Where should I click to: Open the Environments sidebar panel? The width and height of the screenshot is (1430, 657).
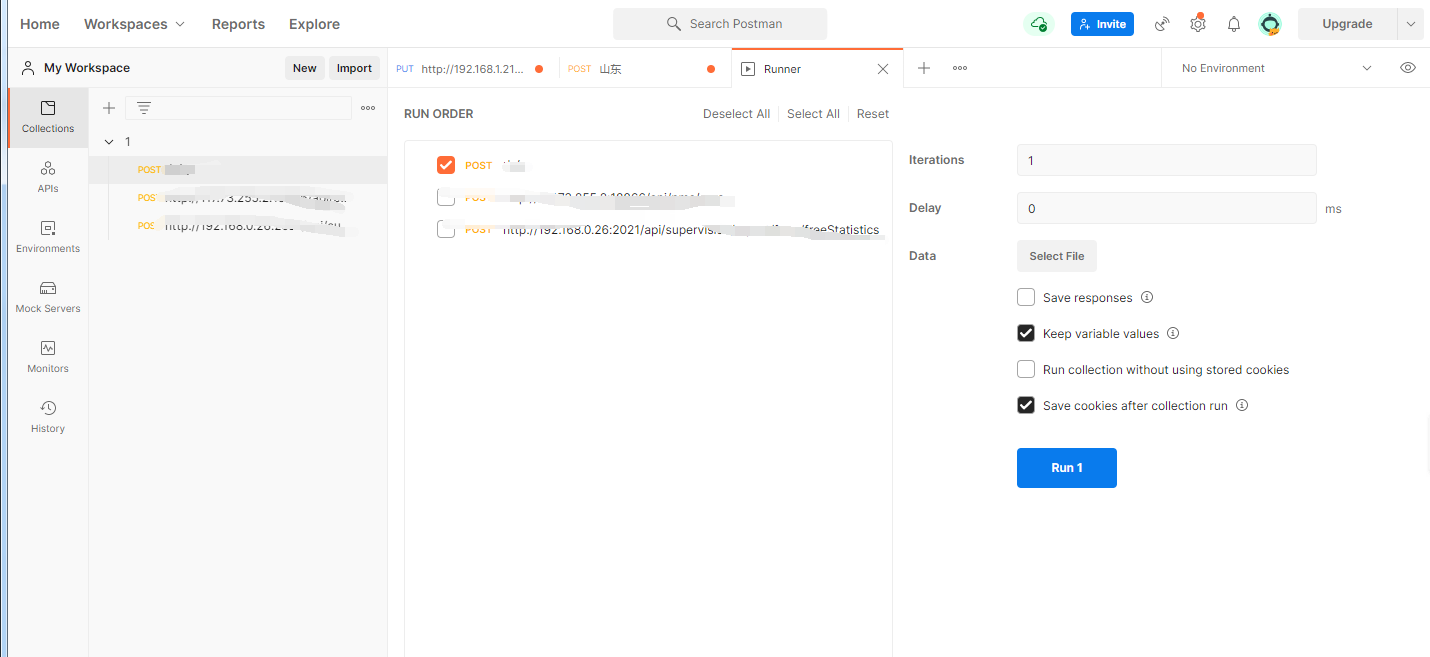pos(48,237)
